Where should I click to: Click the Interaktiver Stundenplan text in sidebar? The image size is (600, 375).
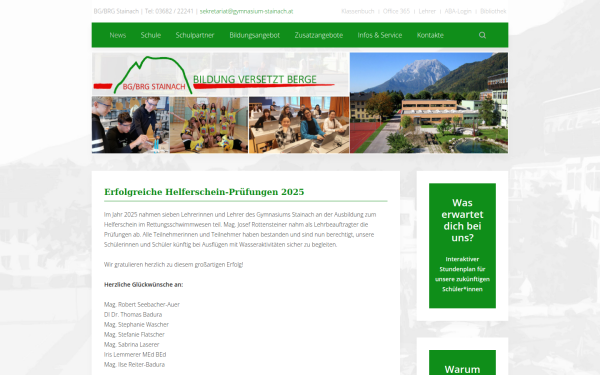click(x=462, y=274)
